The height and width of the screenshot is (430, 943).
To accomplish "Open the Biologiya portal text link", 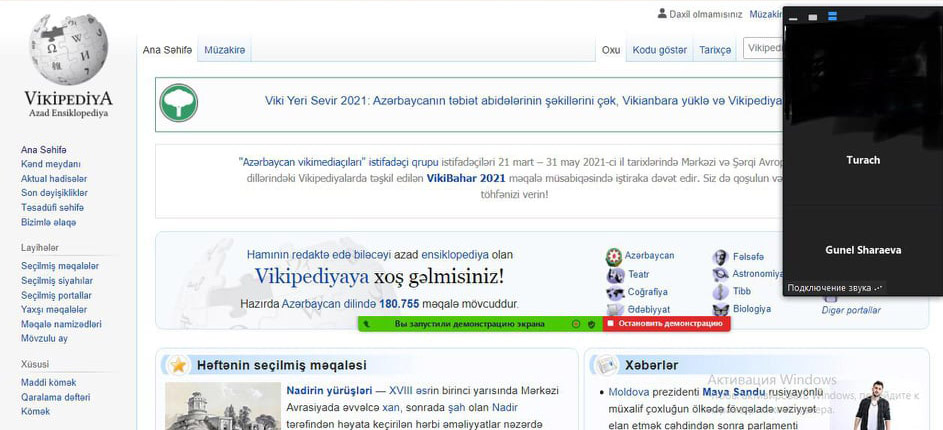I will (x=752, y=309).
